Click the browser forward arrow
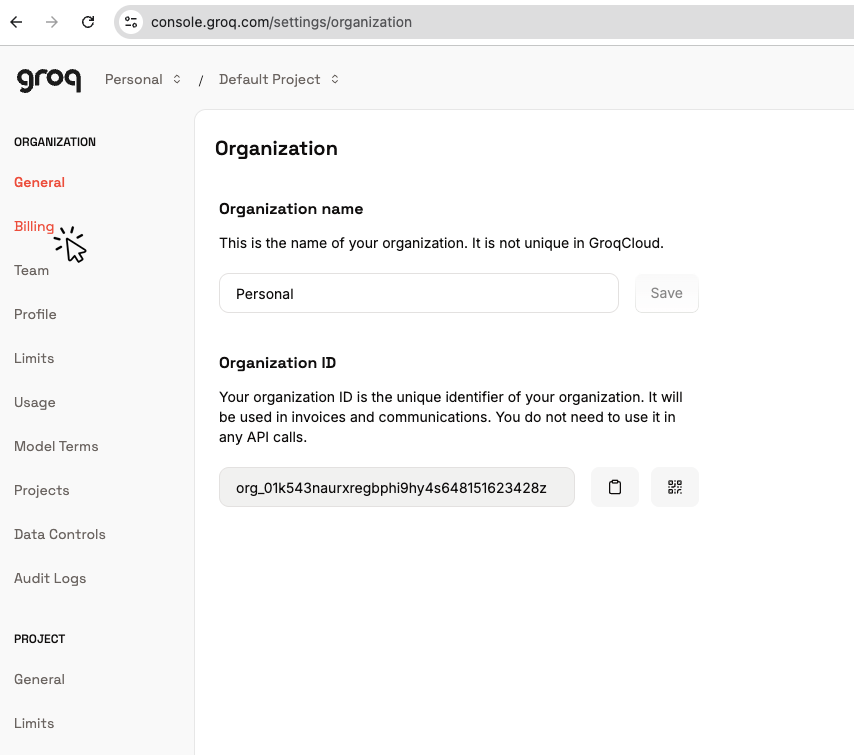The height and width of the screenshot is (755, 854). coord(52,22)
